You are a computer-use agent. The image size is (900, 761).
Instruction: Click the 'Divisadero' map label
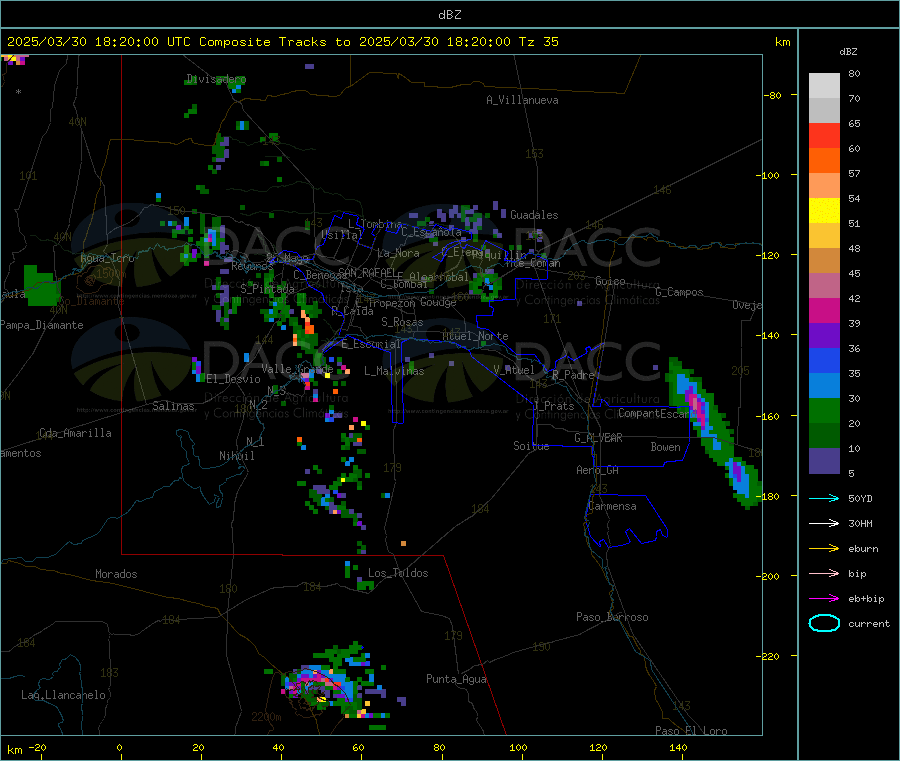pos(216,79)
